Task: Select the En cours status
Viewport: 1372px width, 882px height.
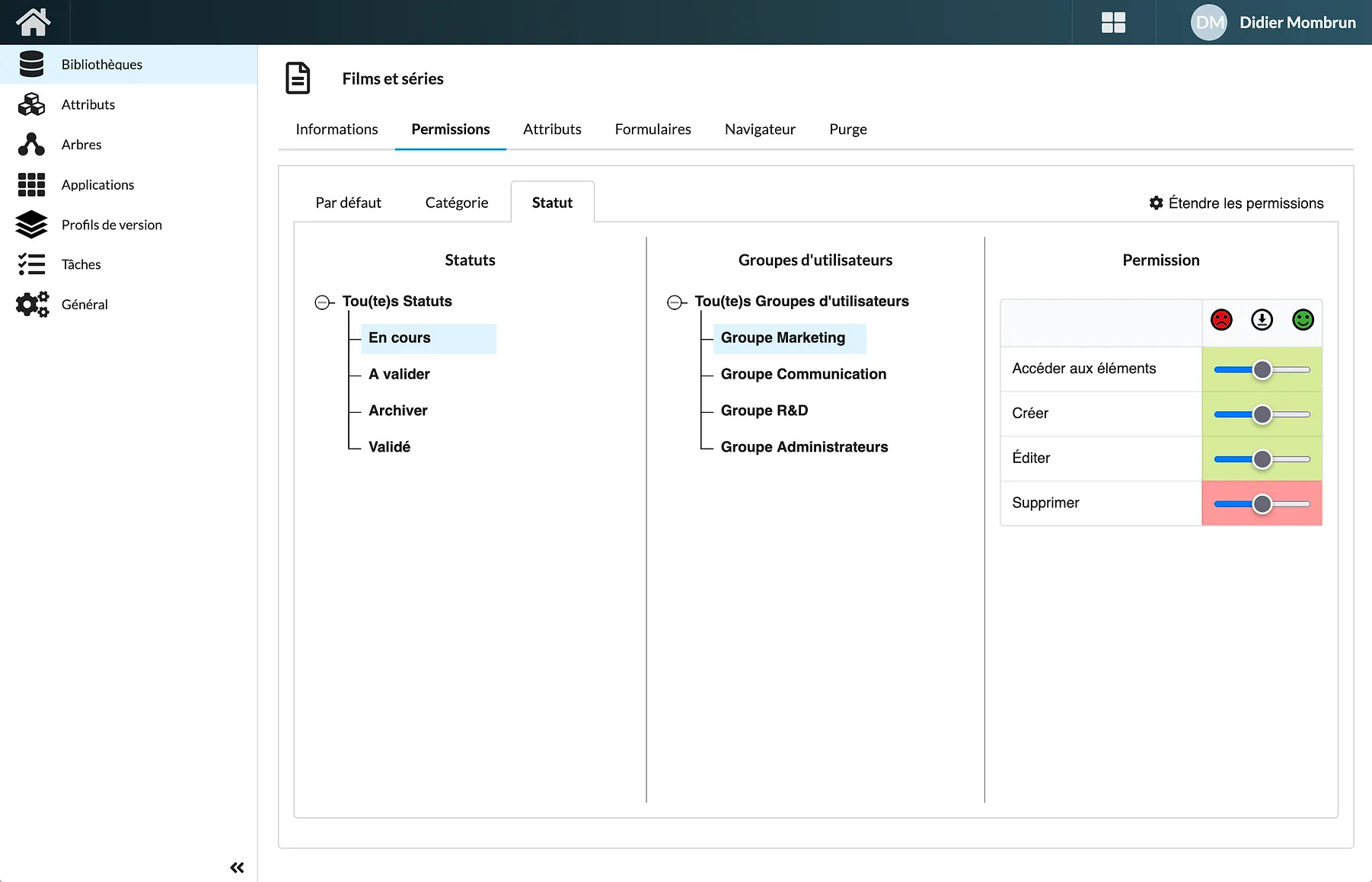Action: [429, 338]
